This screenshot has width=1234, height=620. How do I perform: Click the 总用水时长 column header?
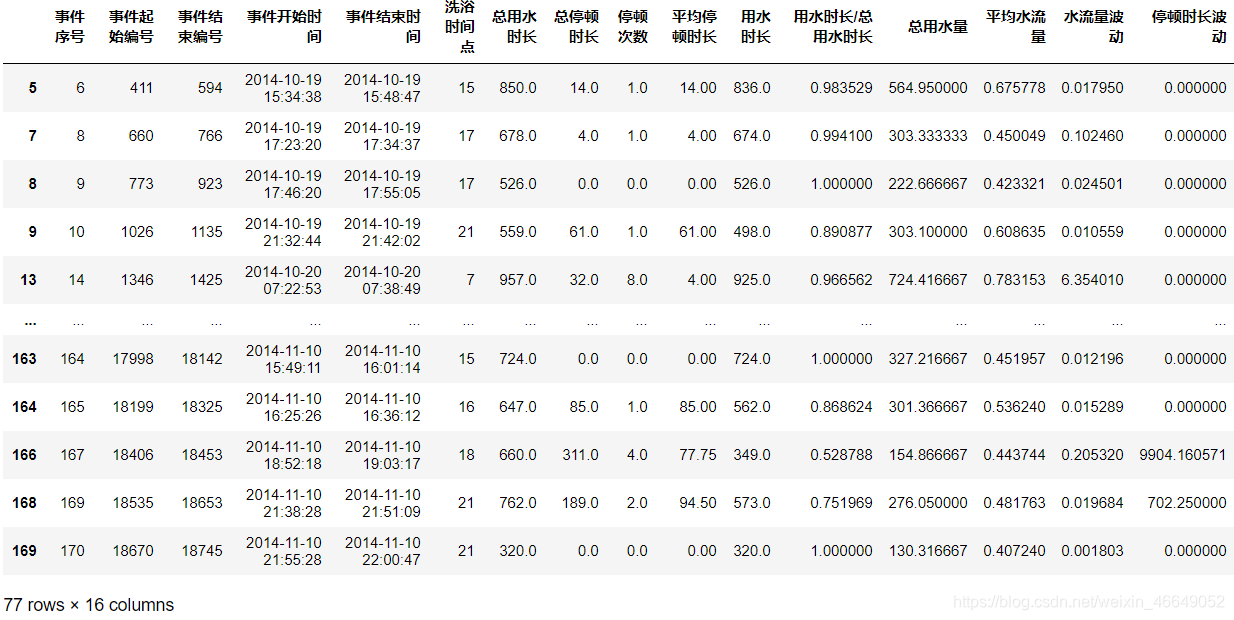tap(514, 27)
